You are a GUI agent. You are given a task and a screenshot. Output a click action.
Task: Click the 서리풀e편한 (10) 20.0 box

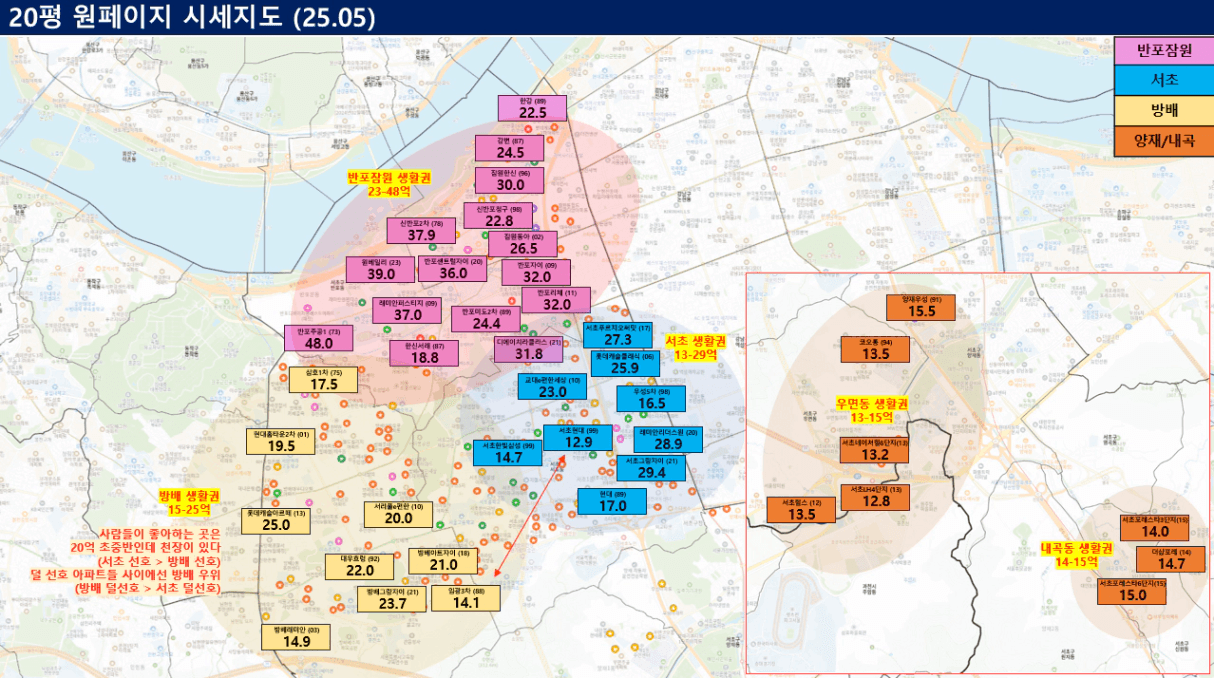point(398,513)
